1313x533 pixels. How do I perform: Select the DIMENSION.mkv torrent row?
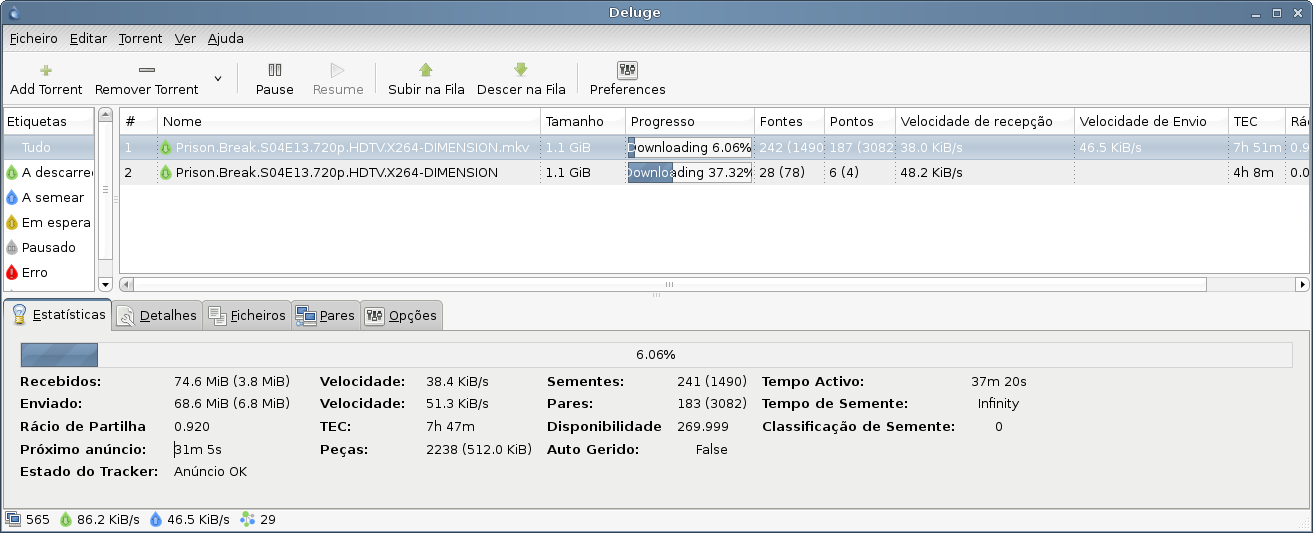[714, 147]
